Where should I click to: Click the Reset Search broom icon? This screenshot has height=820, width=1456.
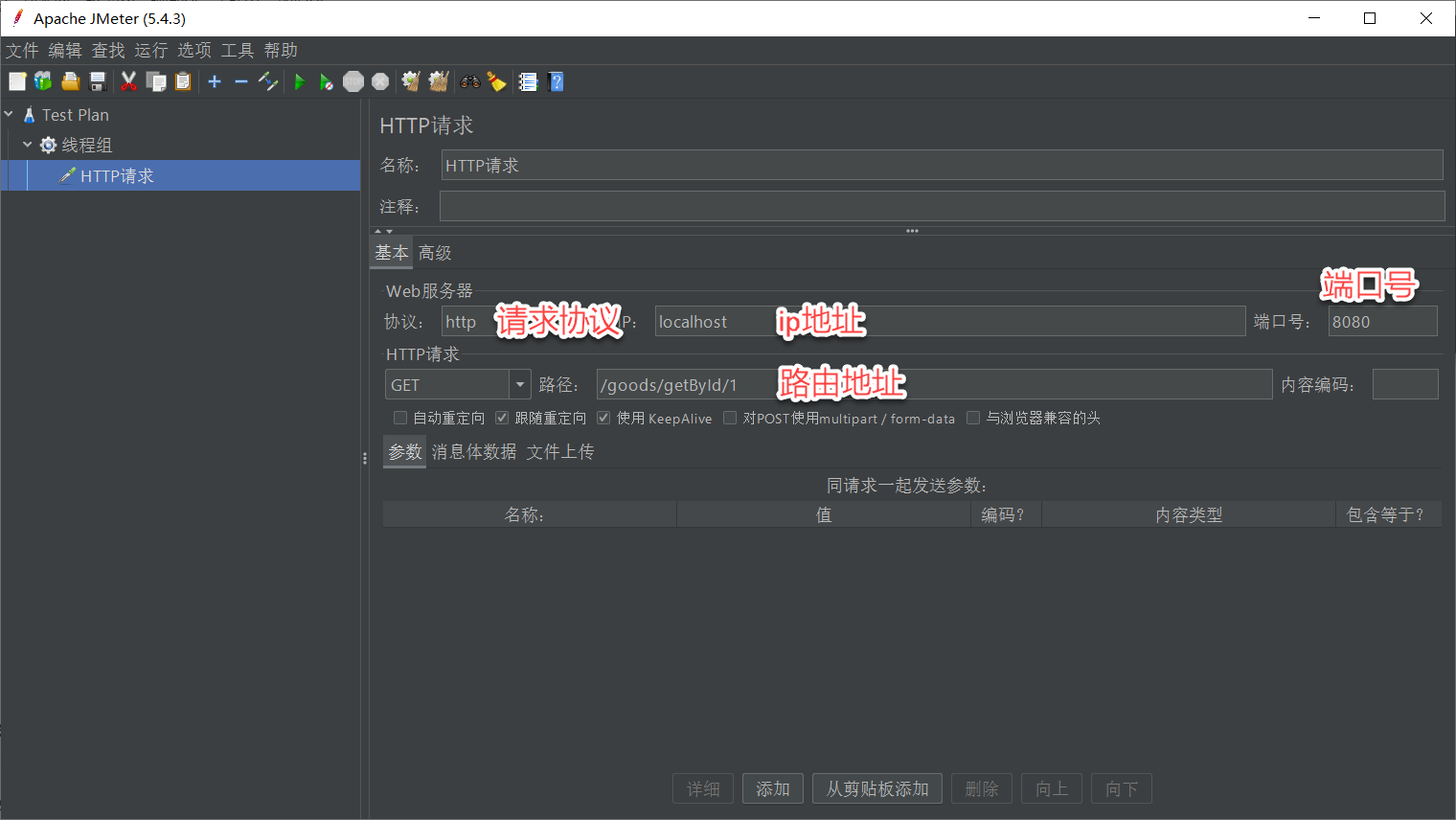(496, 82)
